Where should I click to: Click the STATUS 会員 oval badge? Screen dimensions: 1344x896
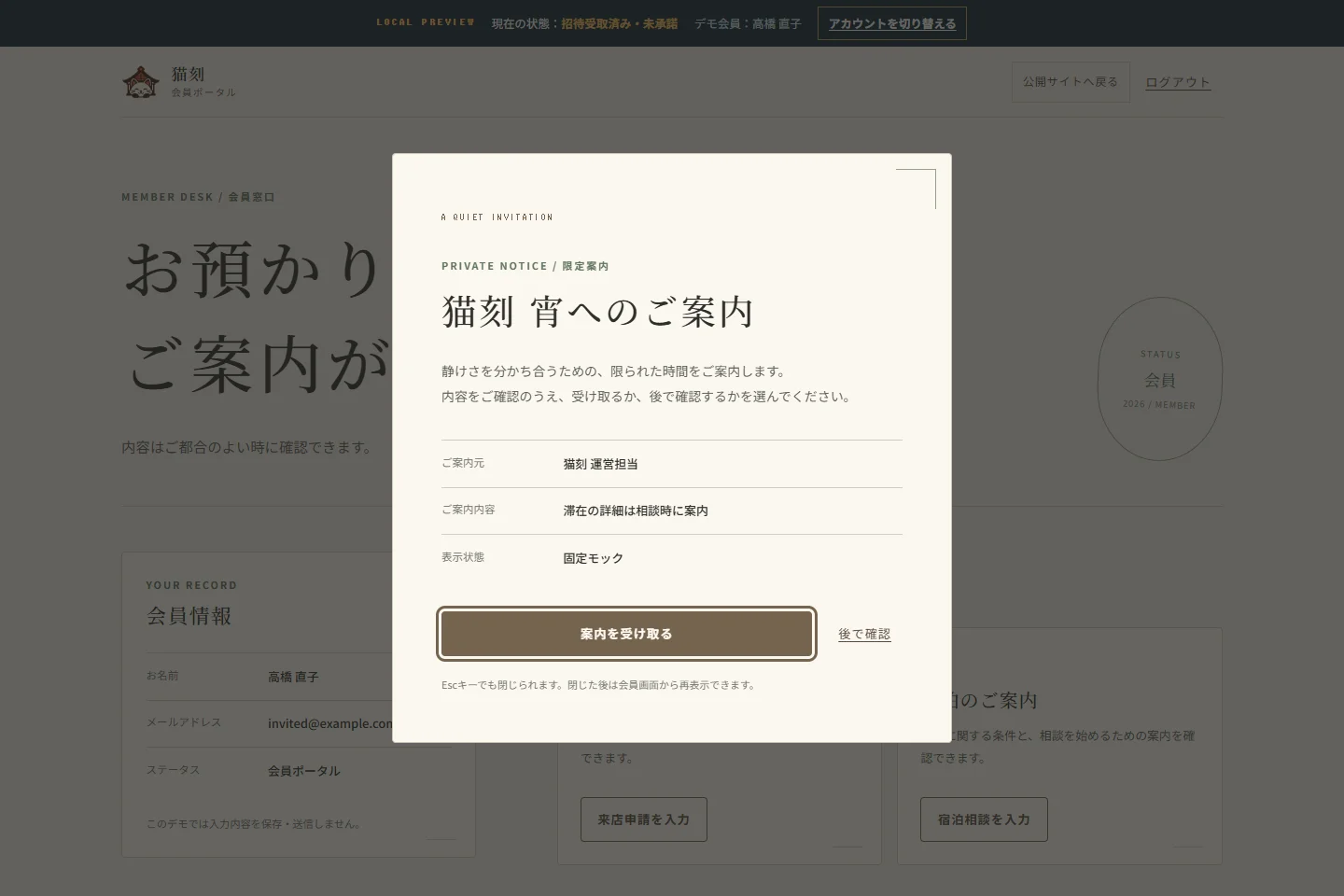tap(1159, 379)
